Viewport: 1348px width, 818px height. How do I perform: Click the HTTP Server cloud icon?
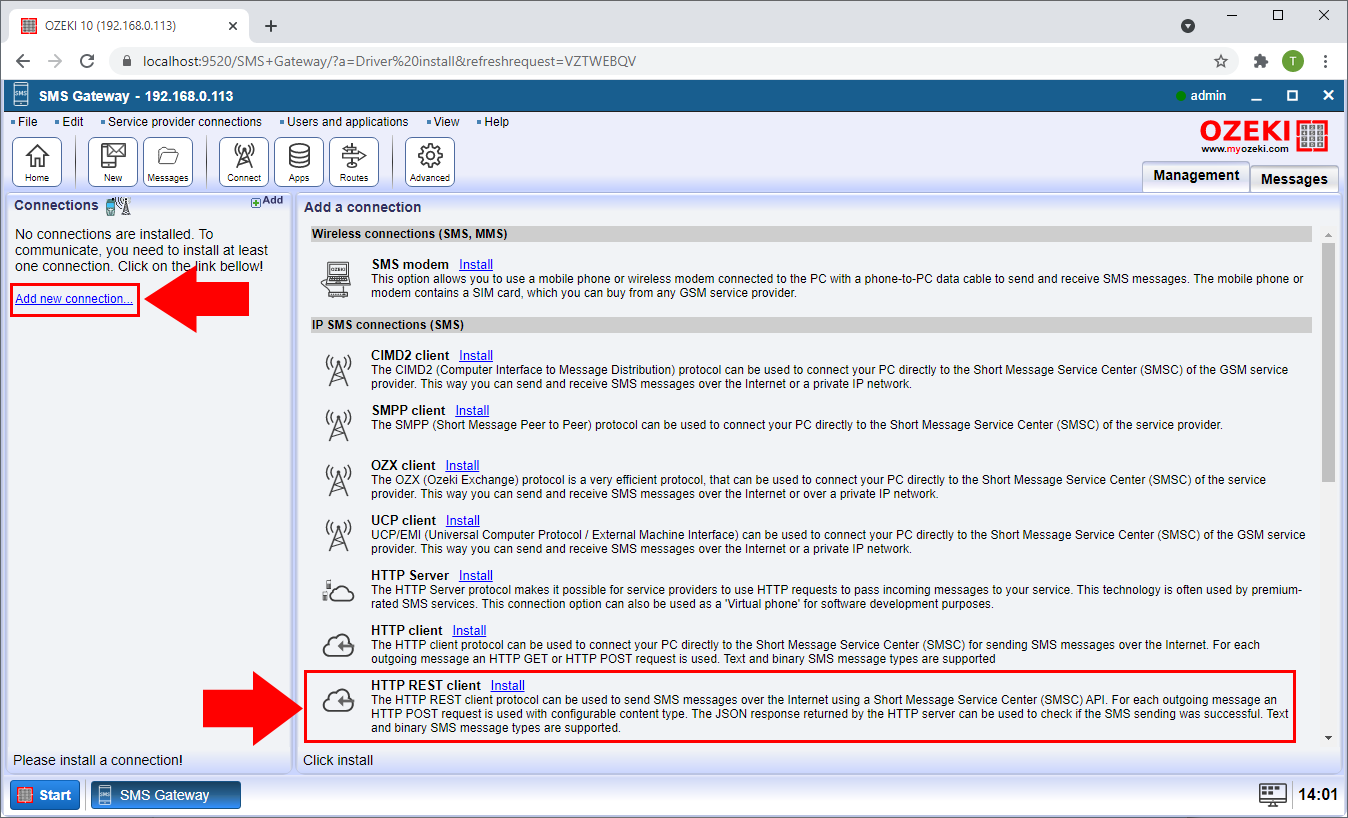point(338,591)
